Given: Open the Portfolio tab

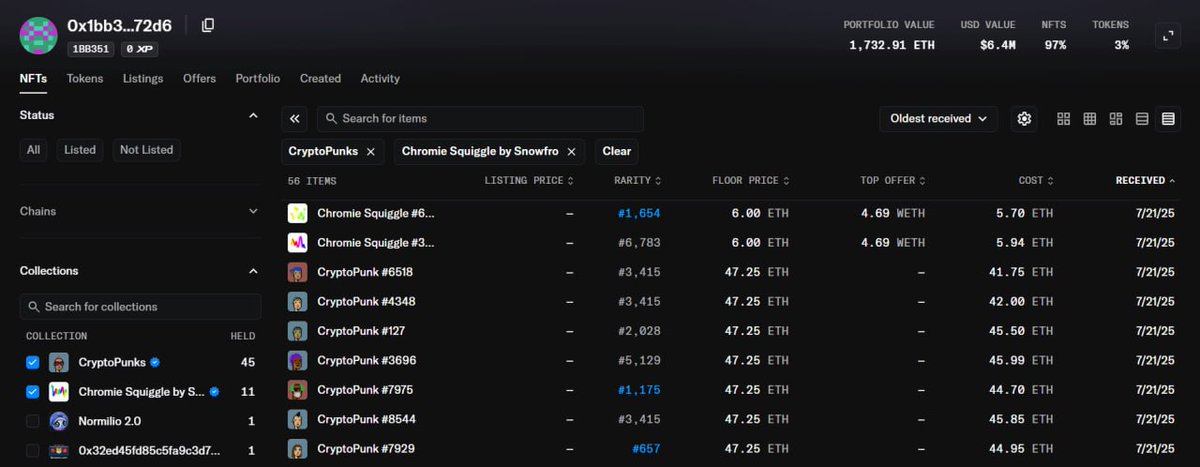Looking at the screenshot, I should pyautogui.click(x=258, y=78).
